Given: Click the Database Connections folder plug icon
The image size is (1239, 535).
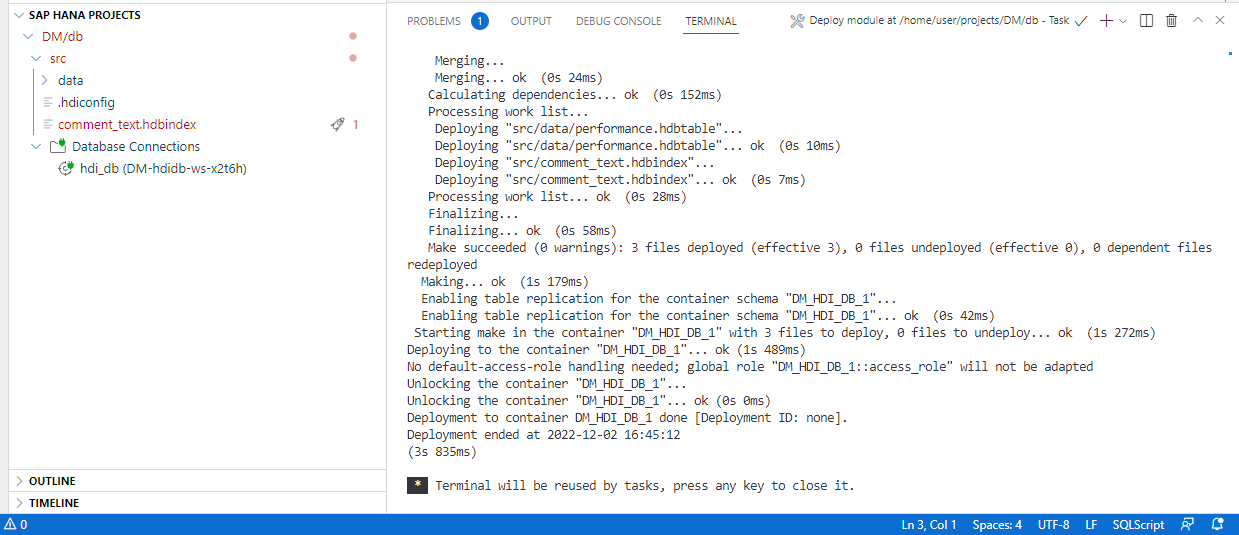Looking at the screenshot, I should coord(57,146).
